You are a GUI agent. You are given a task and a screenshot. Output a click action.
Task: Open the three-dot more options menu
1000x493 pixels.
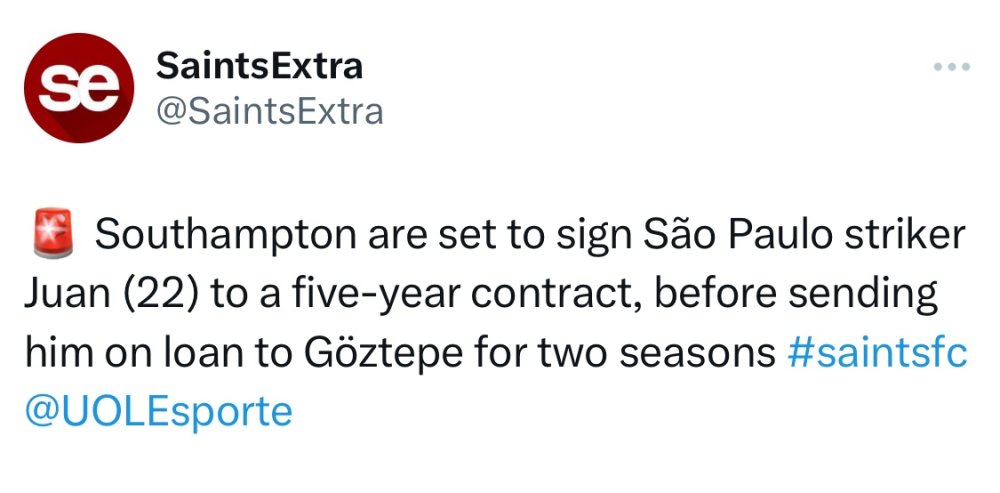tap(951, 67)
